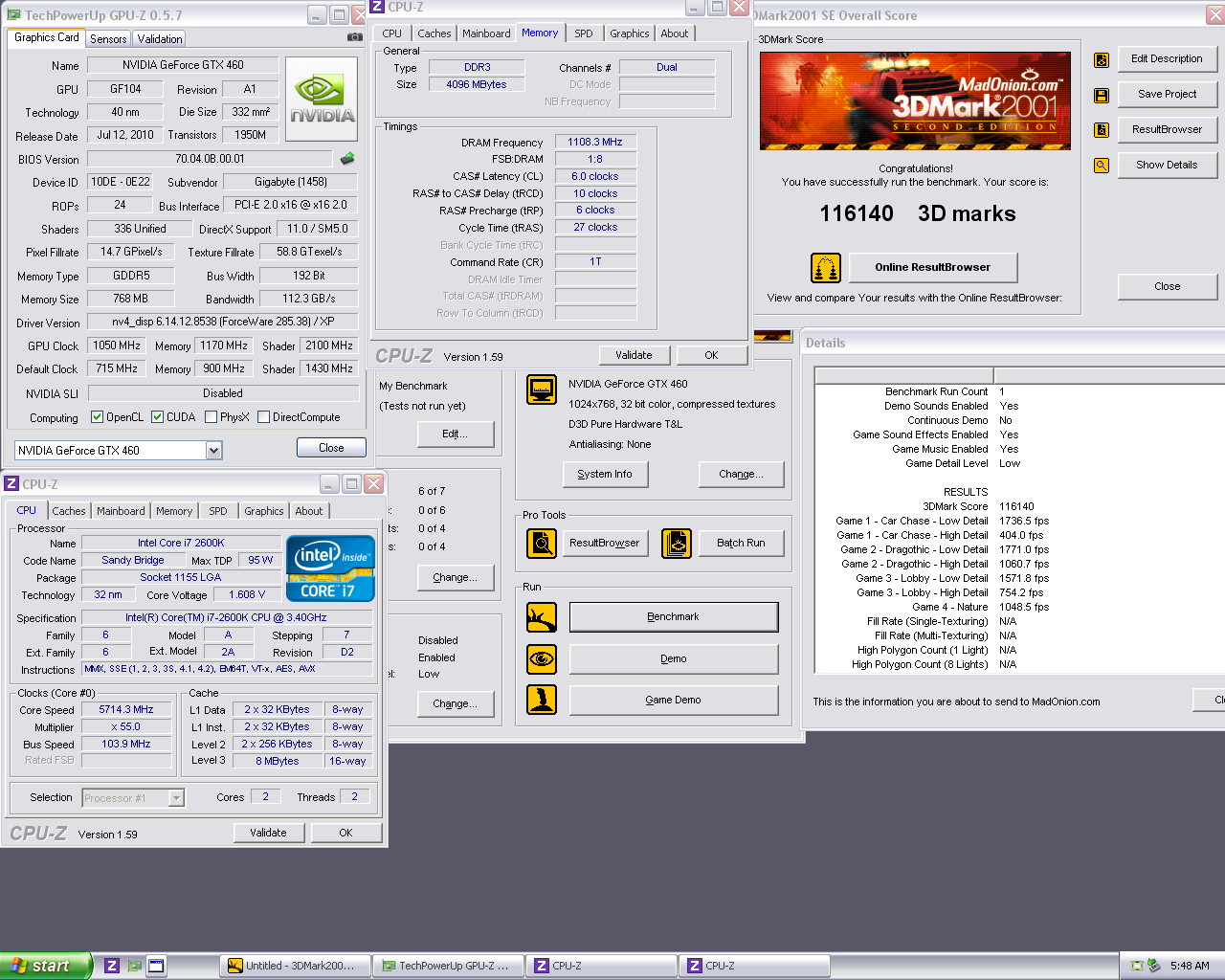Click the Game 4 - Nature result row

coord(980,607)
